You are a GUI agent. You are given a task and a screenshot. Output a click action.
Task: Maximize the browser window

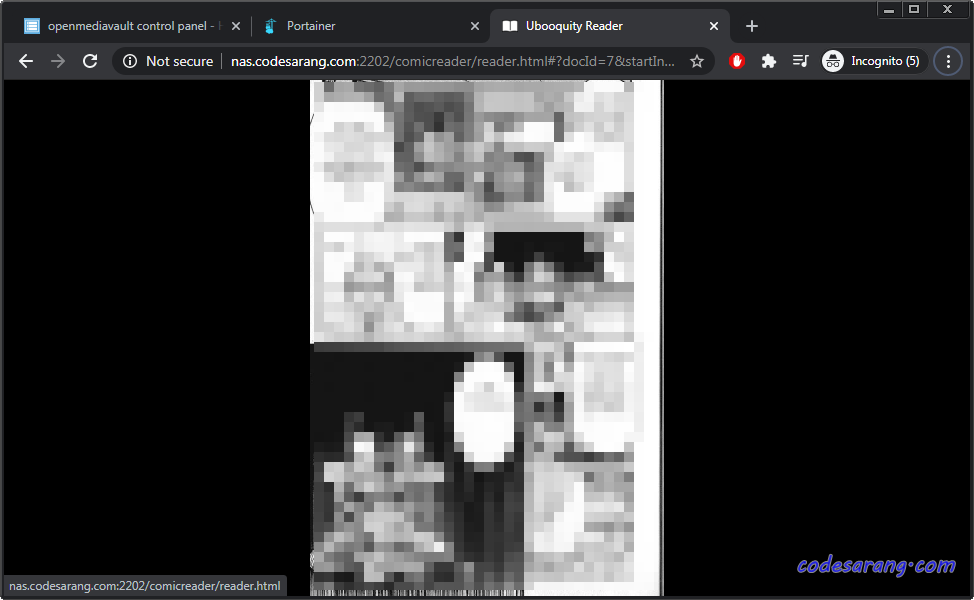pyautogui.click(x=914, y=9)
